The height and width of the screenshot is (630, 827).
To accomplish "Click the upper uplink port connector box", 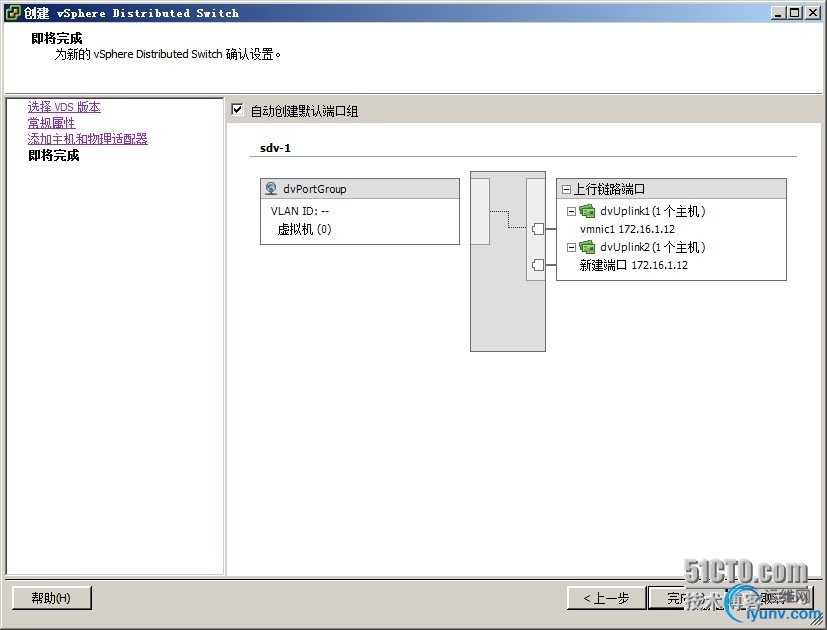I will [x=538, y=229].
